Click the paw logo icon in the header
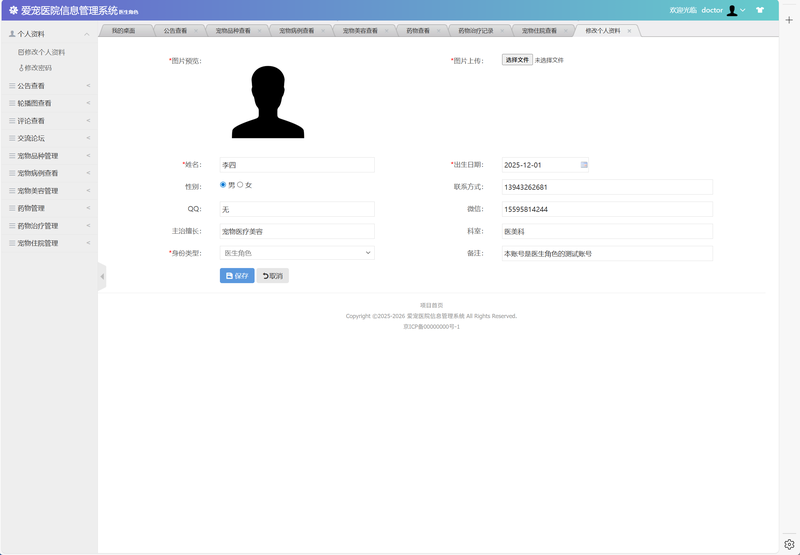This screenshot has height=555, width=800. pyautogui.click(x=14, y=10)
